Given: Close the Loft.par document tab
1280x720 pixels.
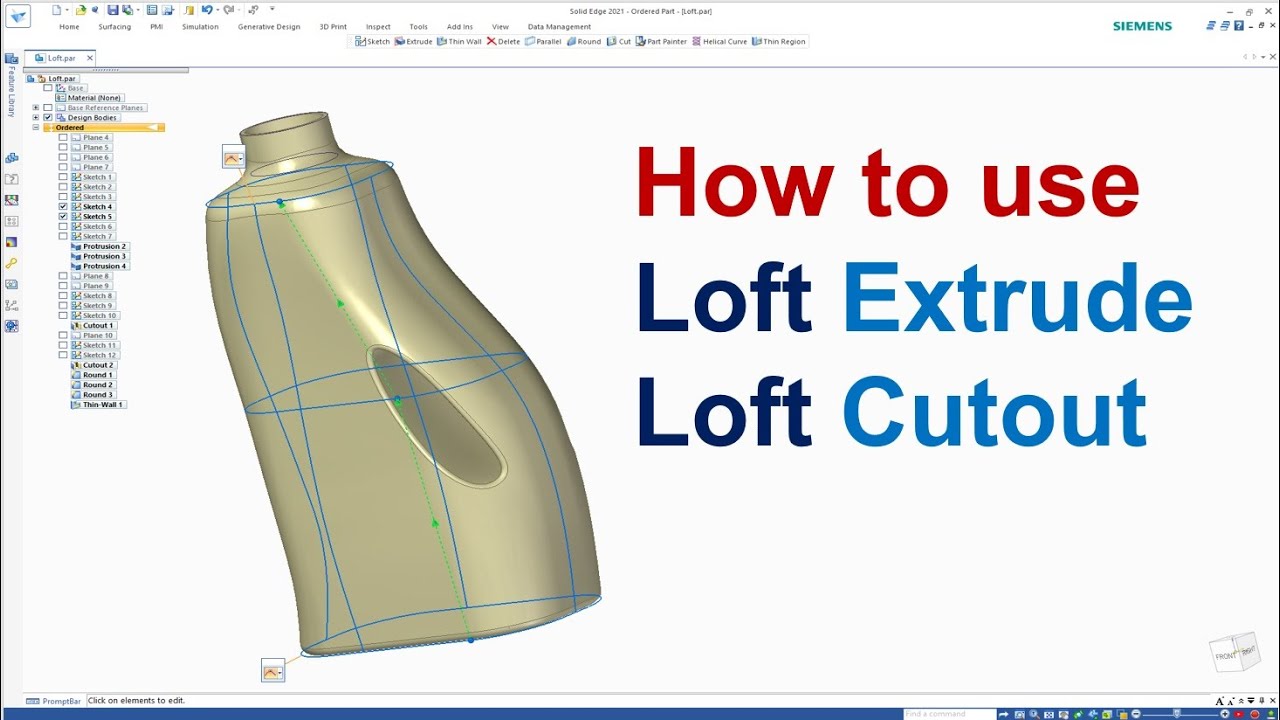Looking at the screenshot, I should pyautogui.click(x=89, y=58).
